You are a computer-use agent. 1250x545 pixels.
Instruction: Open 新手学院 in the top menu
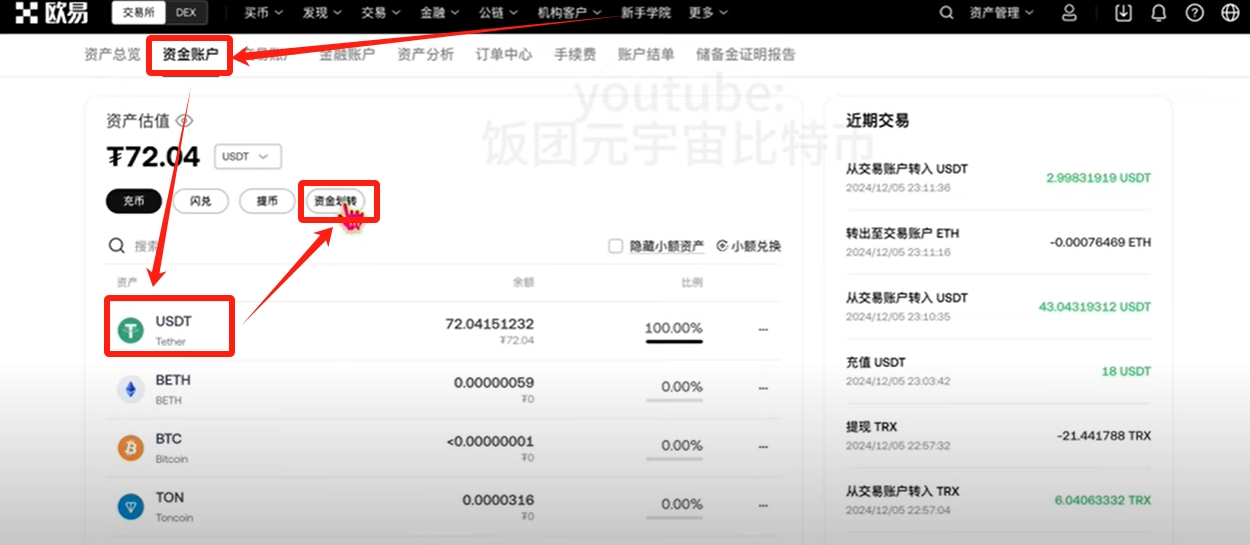click(645, 13)
